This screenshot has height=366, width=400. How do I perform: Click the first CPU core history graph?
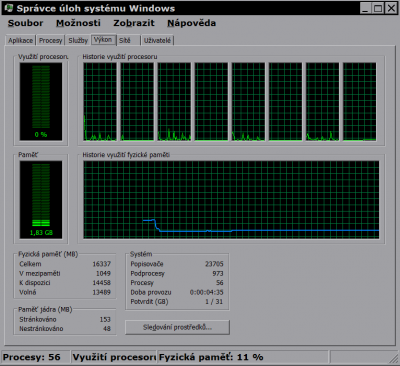point(100,102)
